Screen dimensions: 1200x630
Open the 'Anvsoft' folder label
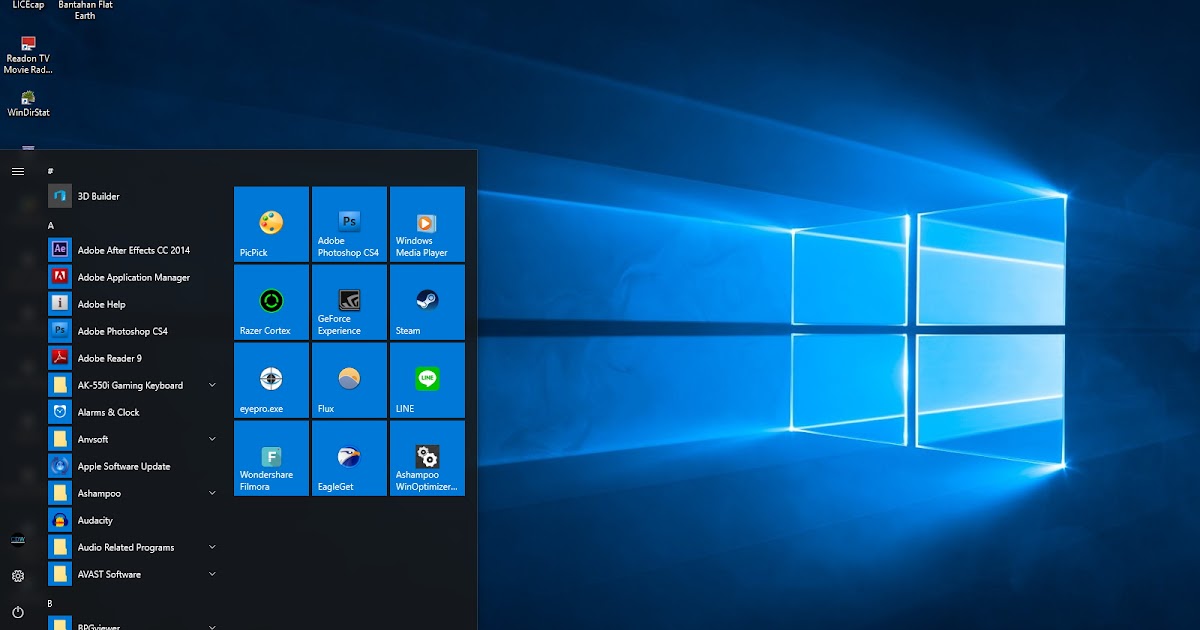pyautogui.click(x=93, y=439)
